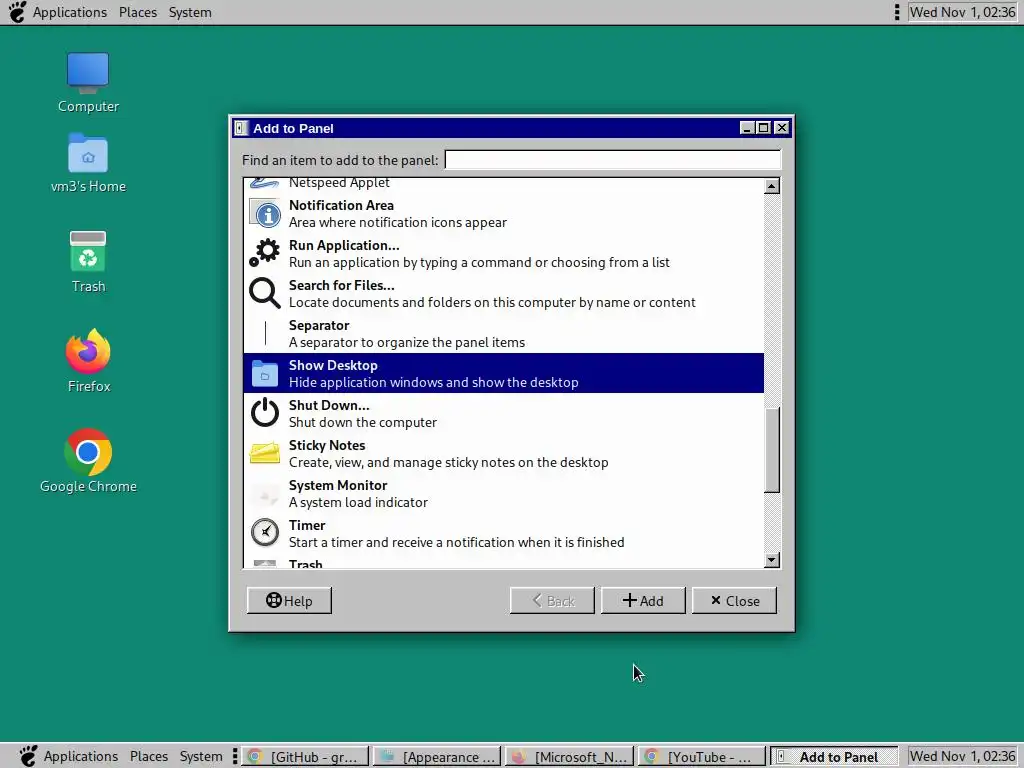This screenshot has height=768, width=1024.
Task: Switch to YouTube taskbar window
Action: (x=701, y=756)
